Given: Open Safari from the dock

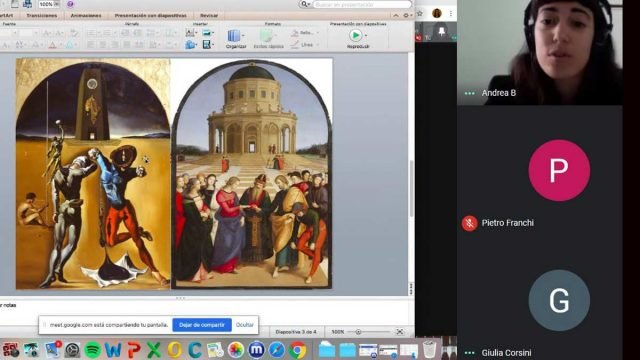Looking at the screenshot, I should [277, 350].
